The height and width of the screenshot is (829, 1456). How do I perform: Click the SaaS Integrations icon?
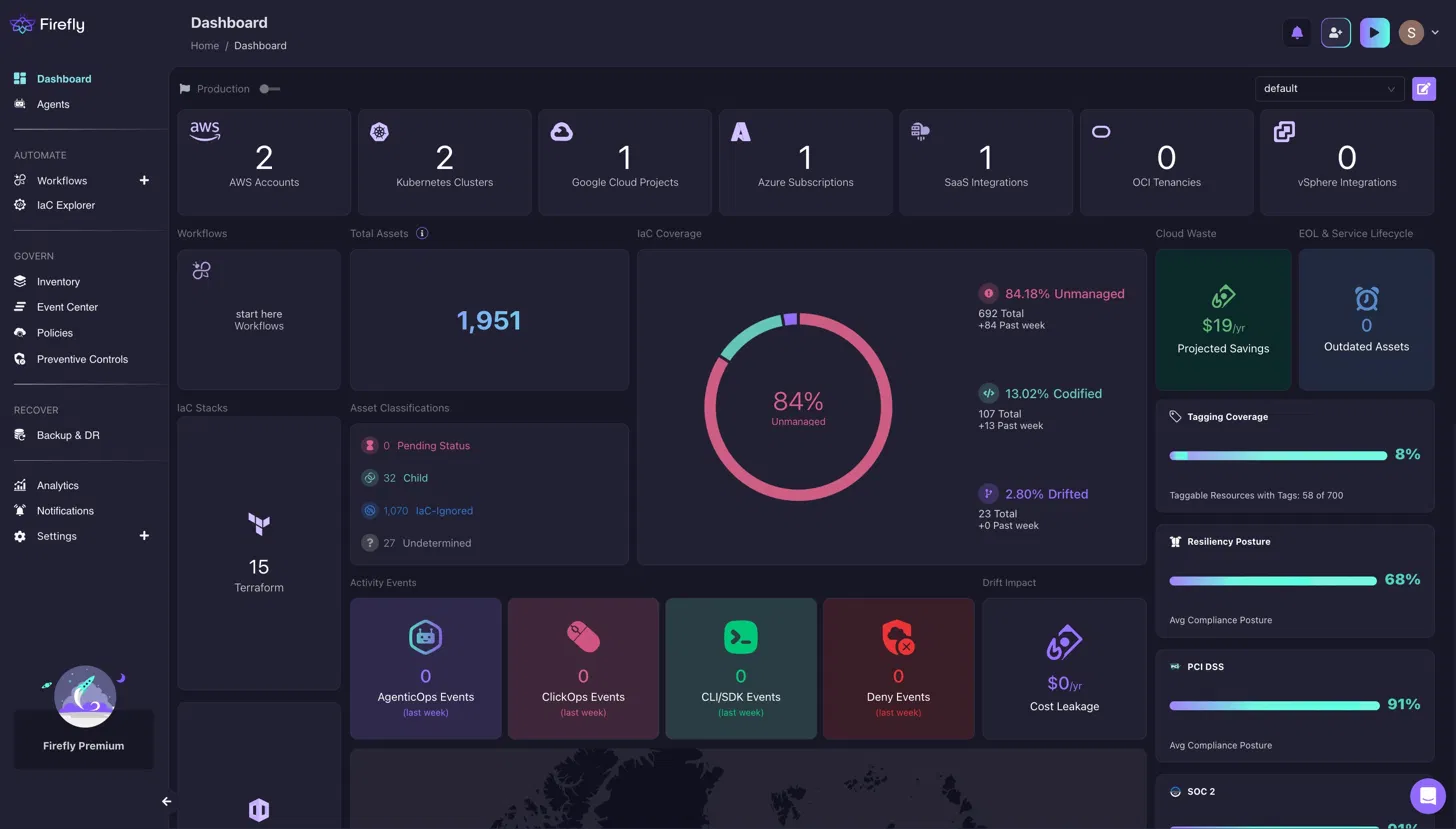click(x=920, y=132)
